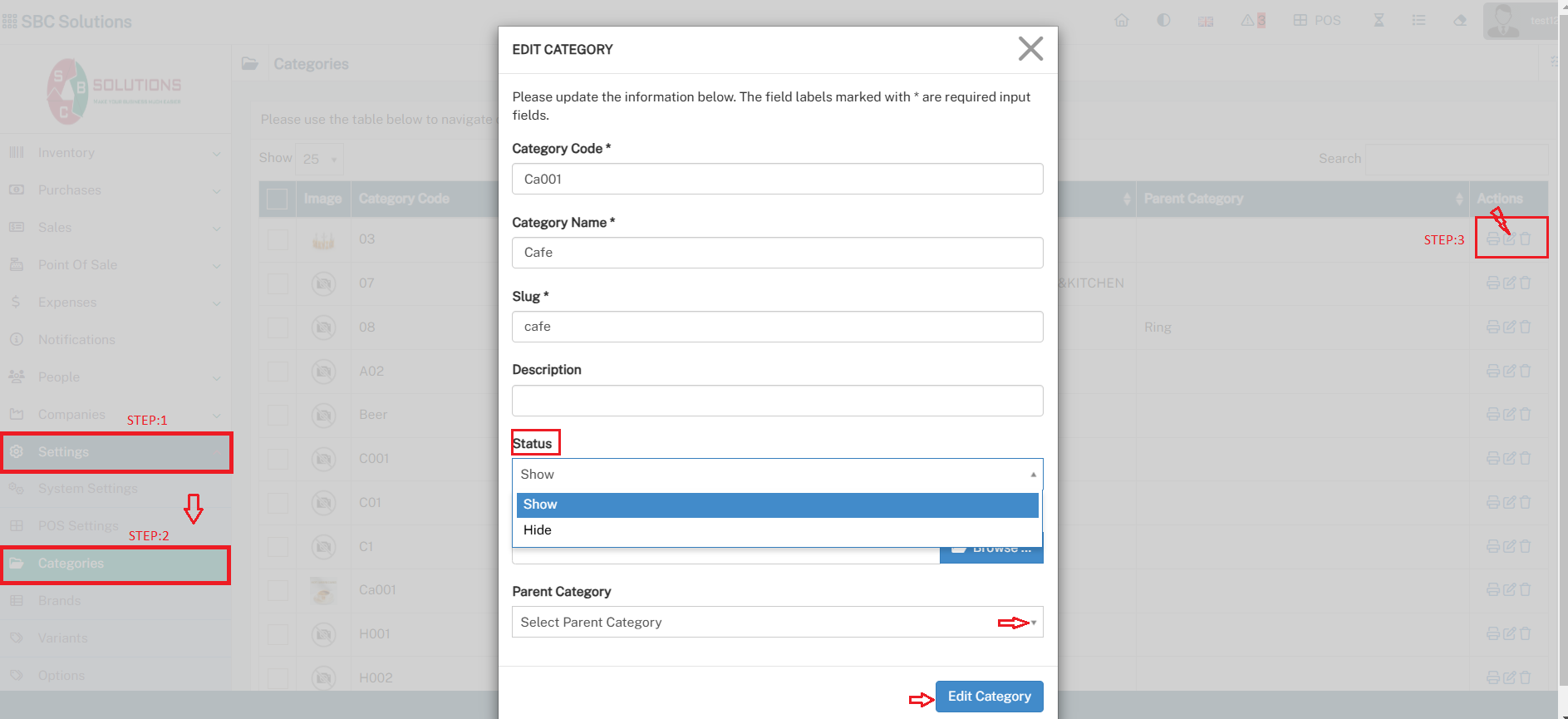
Task: Open the Settings sidebar menu item
Action: (x=63, y=452)
